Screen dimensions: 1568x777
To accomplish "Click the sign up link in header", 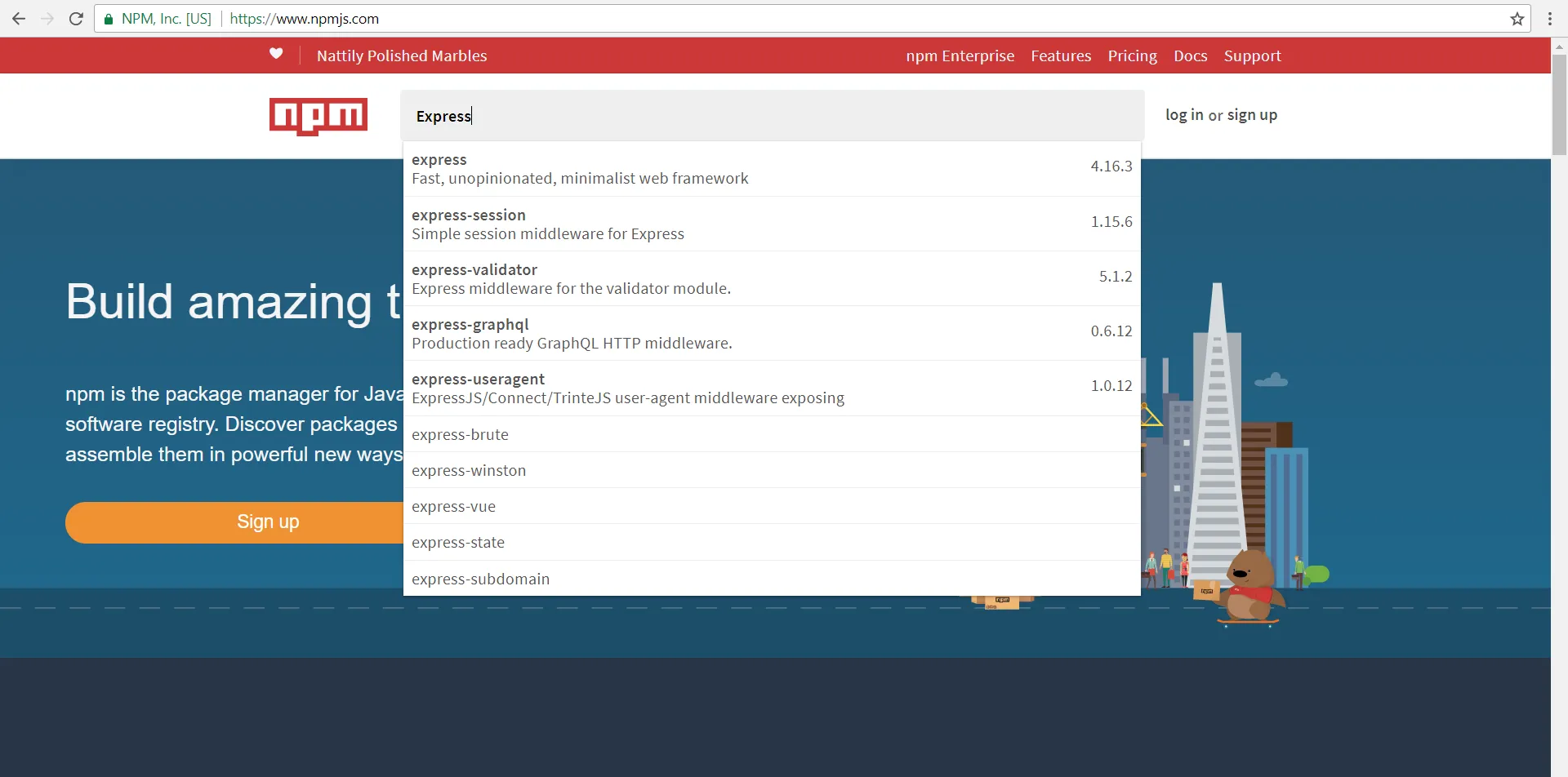I will tap(1252, 115).
